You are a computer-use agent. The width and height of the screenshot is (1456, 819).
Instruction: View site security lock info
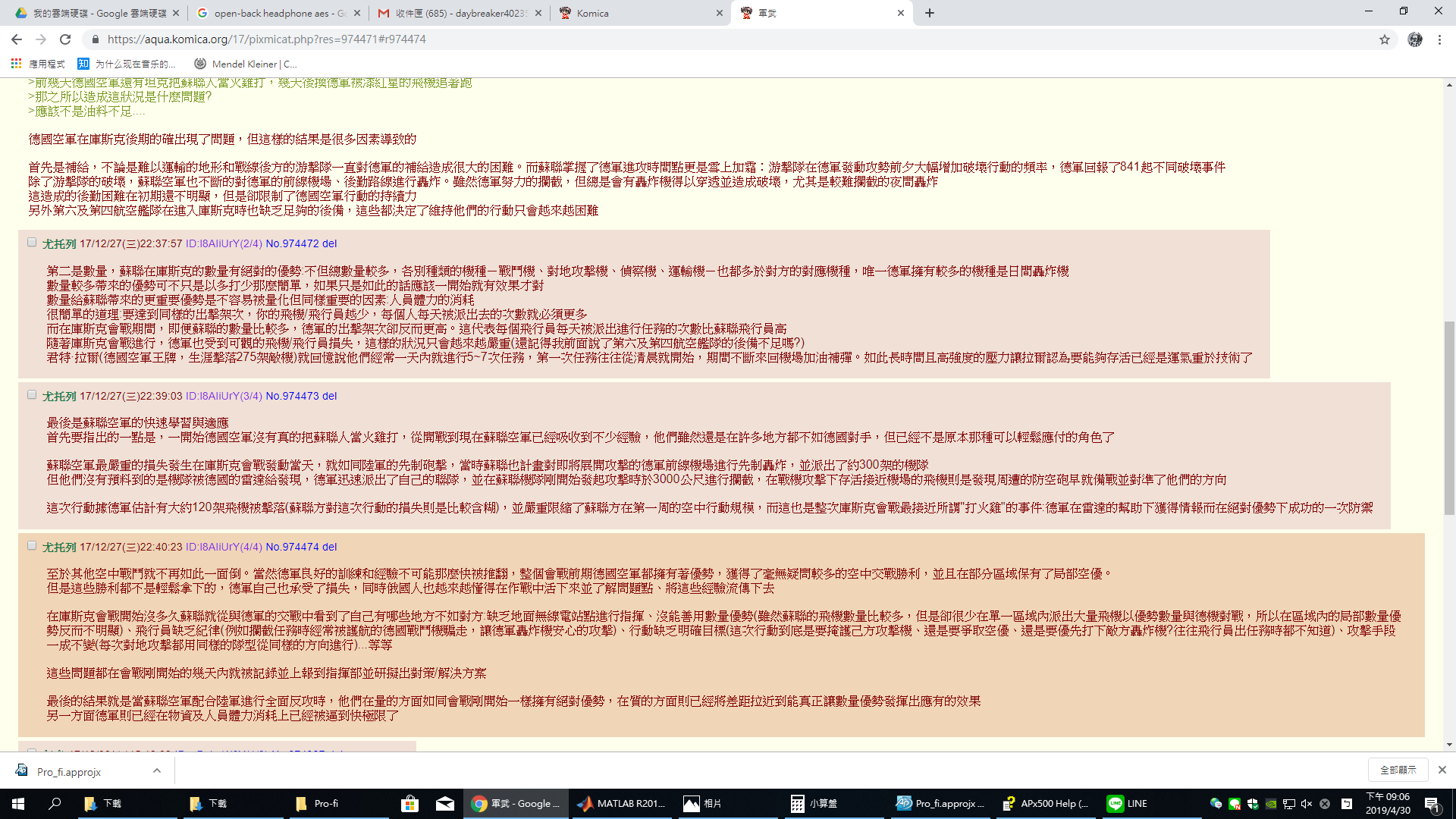click(x=95, y=39)
